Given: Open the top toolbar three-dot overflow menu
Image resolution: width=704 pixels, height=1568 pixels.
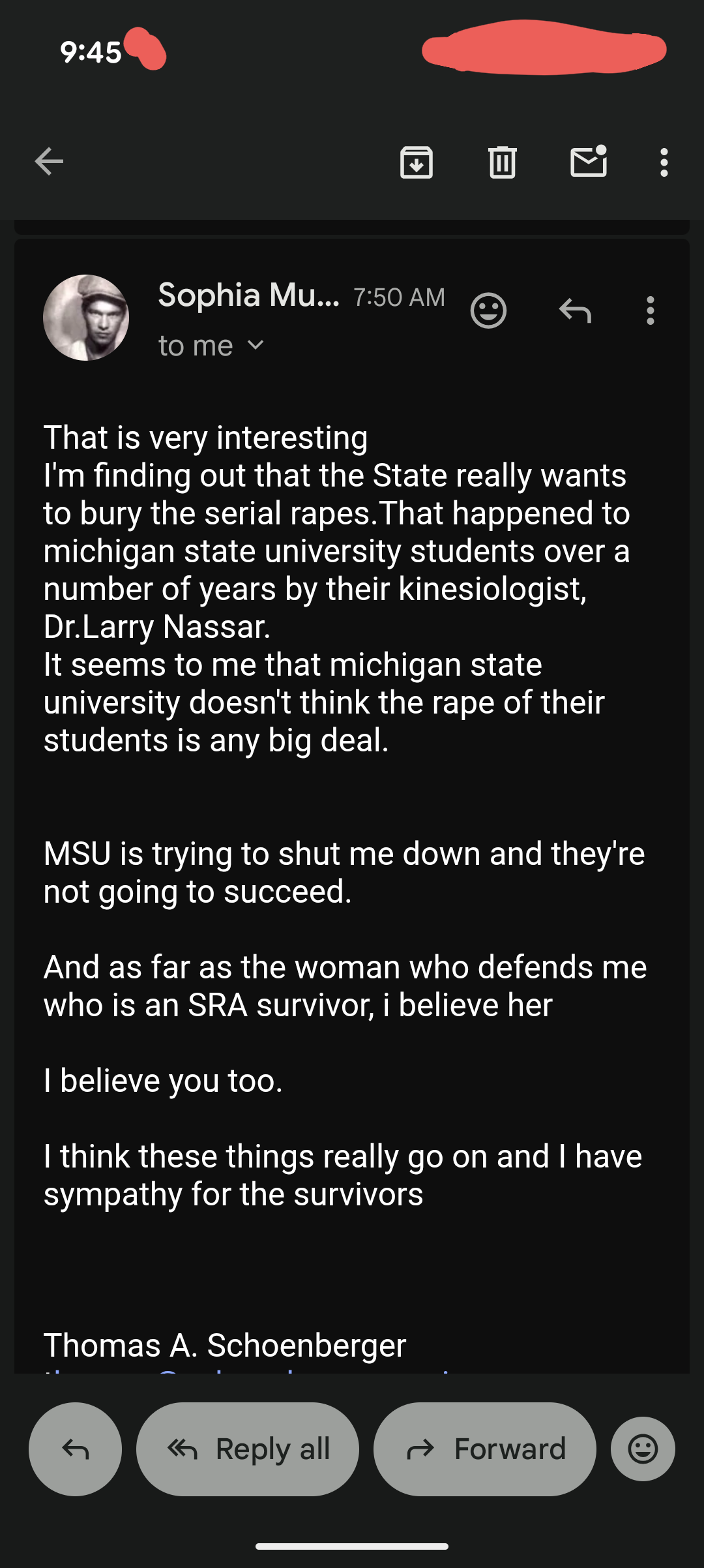Looking at the screenshot, I should 664,162.
